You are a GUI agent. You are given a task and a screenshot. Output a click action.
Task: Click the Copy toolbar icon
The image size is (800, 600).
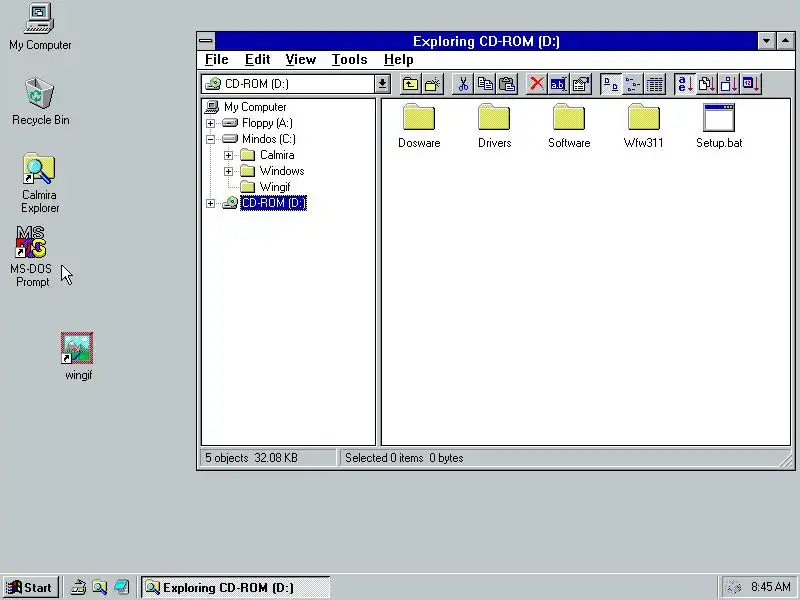485,84
